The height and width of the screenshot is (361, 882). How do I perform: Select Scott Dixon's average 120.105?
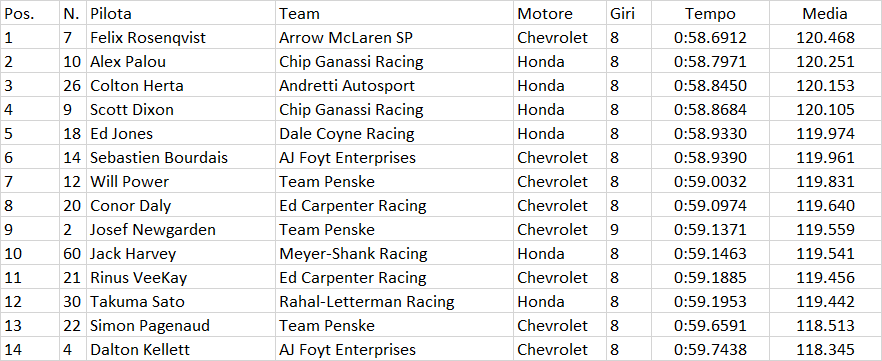(825, 109)
